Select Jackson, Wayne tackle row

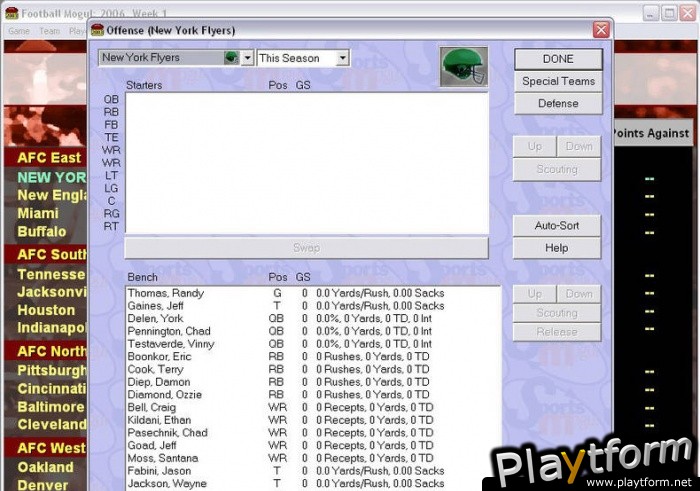(312, 483)
